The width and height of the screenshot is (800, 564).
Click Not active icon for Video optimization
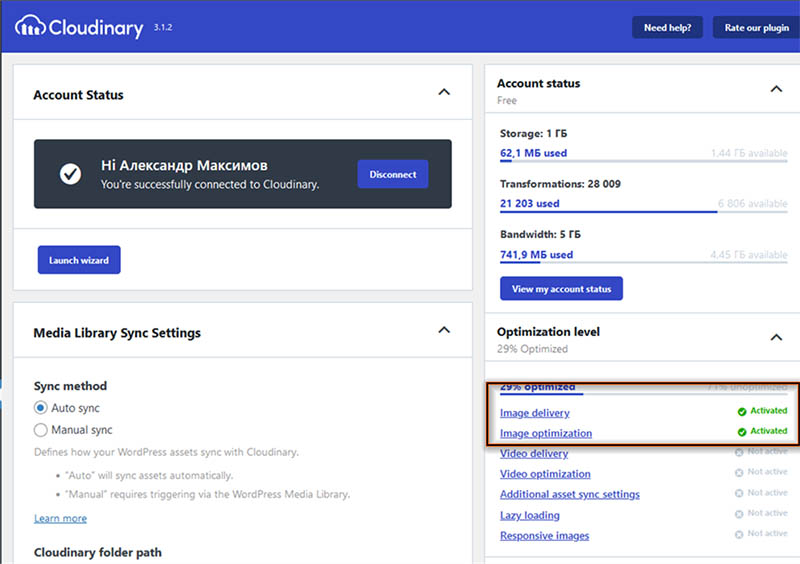pyautogui.click(x=739, y=473)
